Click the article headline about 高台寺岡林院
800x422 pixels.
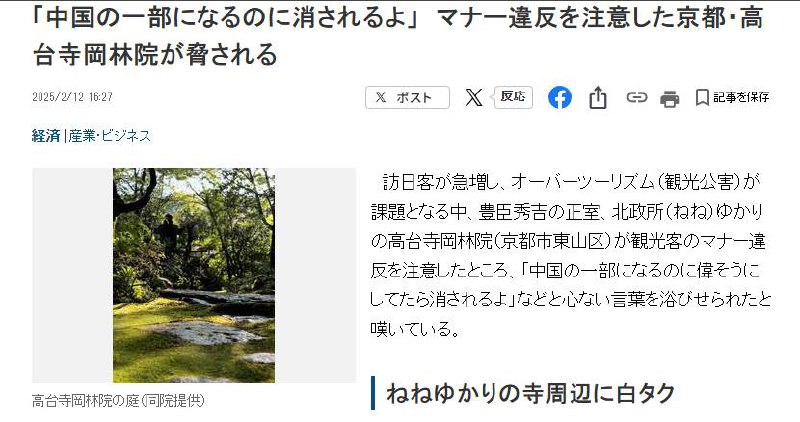coord(398,36)
